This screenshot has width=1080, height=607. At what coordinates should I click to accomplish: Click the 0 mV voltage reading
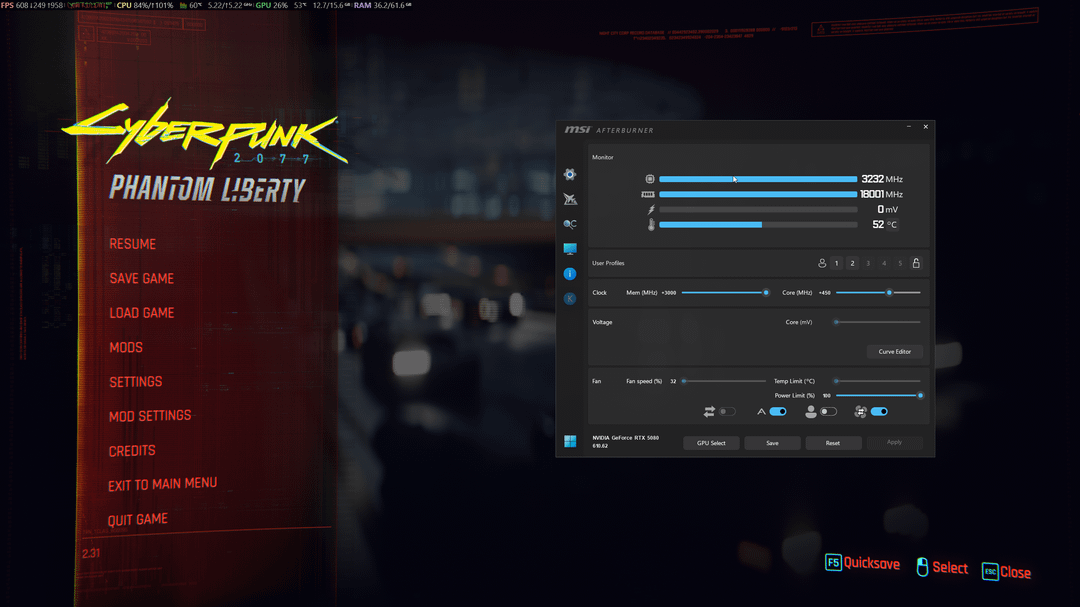click(887, 209)
